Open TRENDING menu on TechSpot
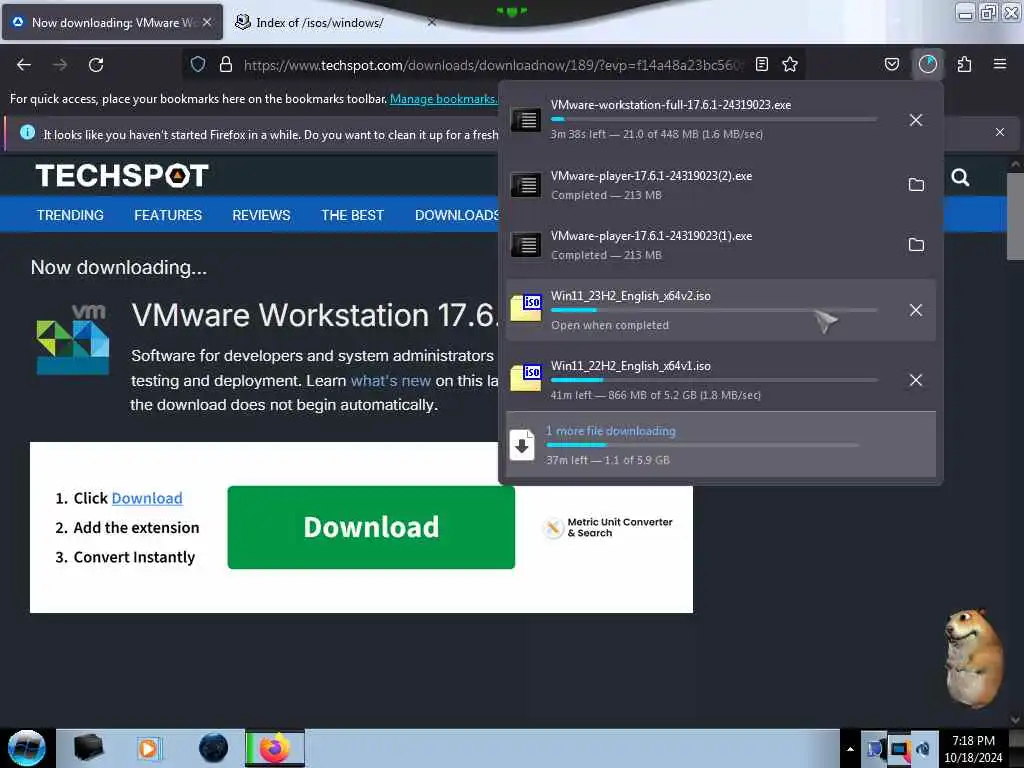 click(70, 216)
